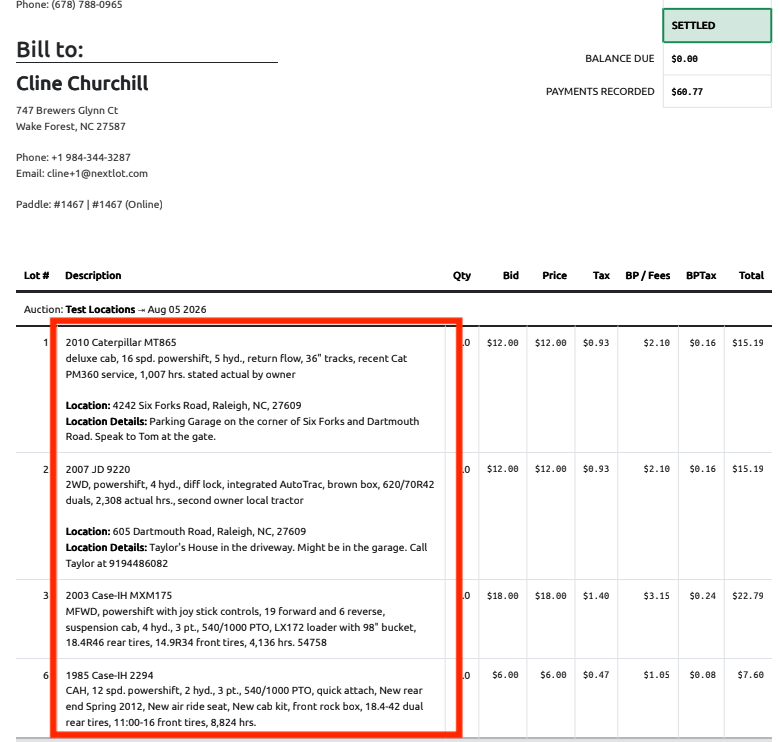Select the Payments Recorded $60.77 value
This screenshot has width=780, height=742.
tap(687, 92)
